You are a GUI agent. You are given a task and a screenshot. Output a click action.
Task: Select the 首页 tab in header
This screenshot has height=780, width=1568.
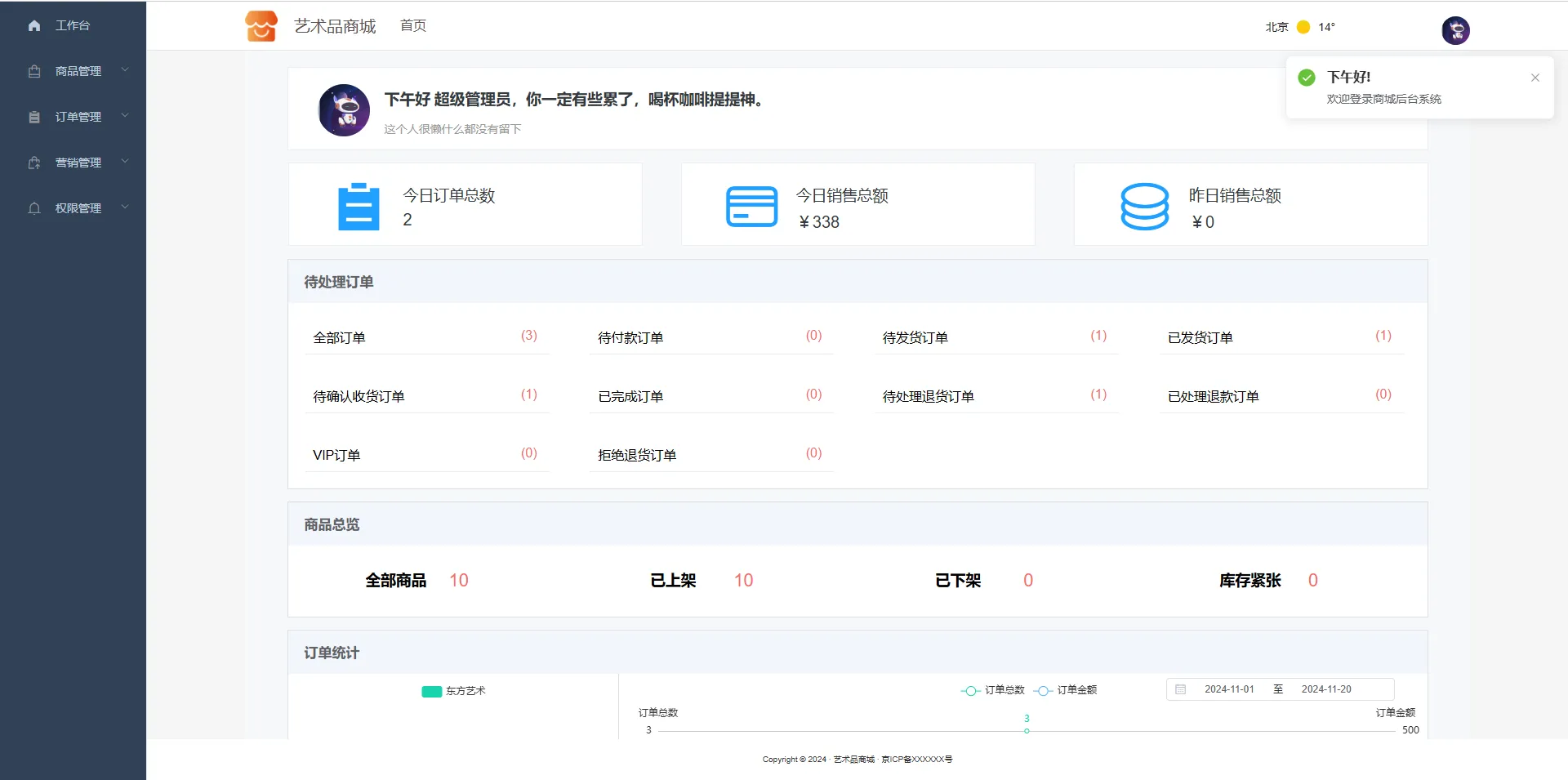413,26
